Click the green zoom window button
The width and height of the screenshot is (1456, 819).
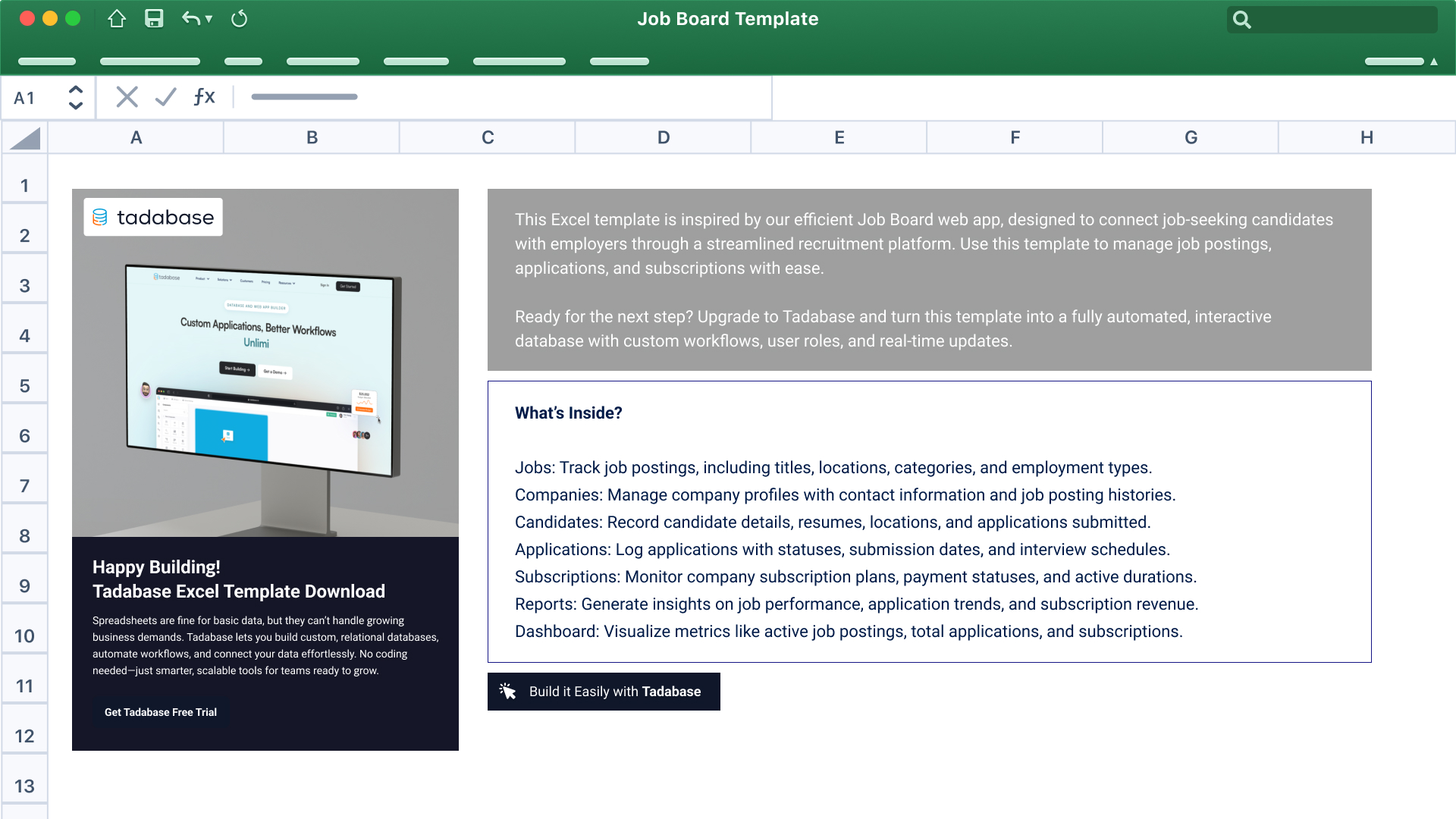[x=73, y=19]
